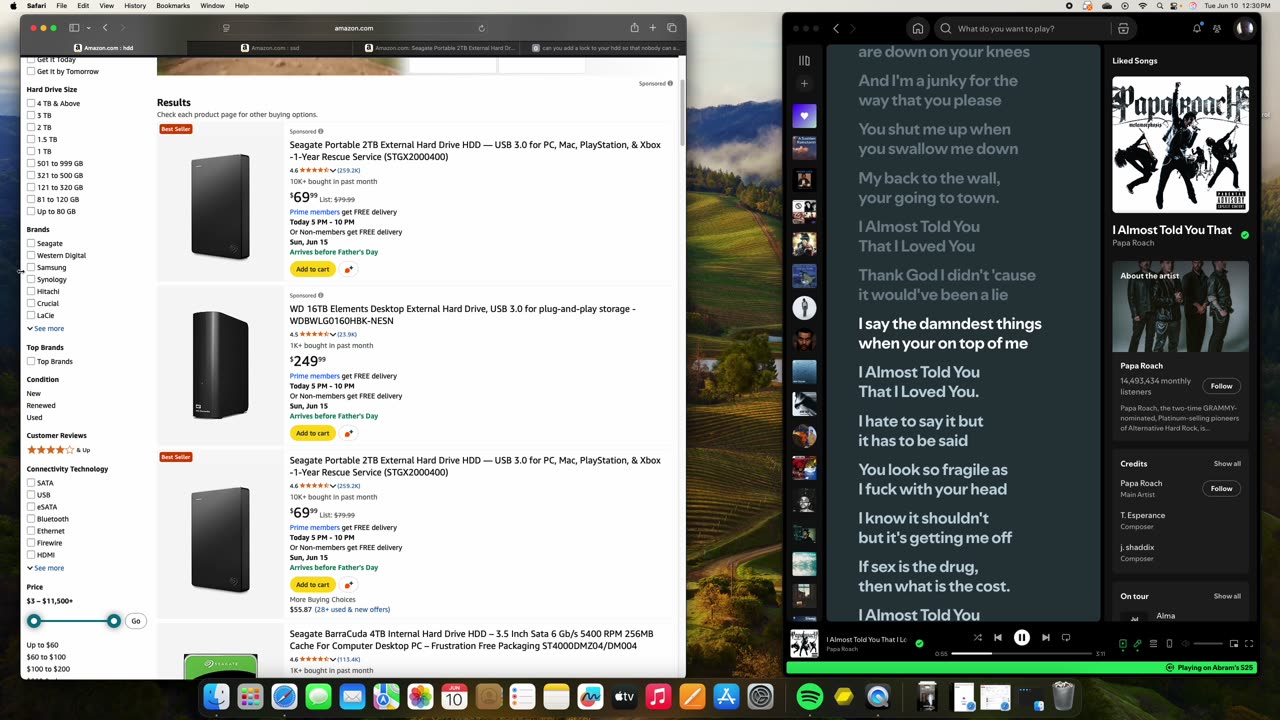Screen dimensions: 1280x720
Task: Select the Western Digital brand checkbox
Action: point(31,255)
